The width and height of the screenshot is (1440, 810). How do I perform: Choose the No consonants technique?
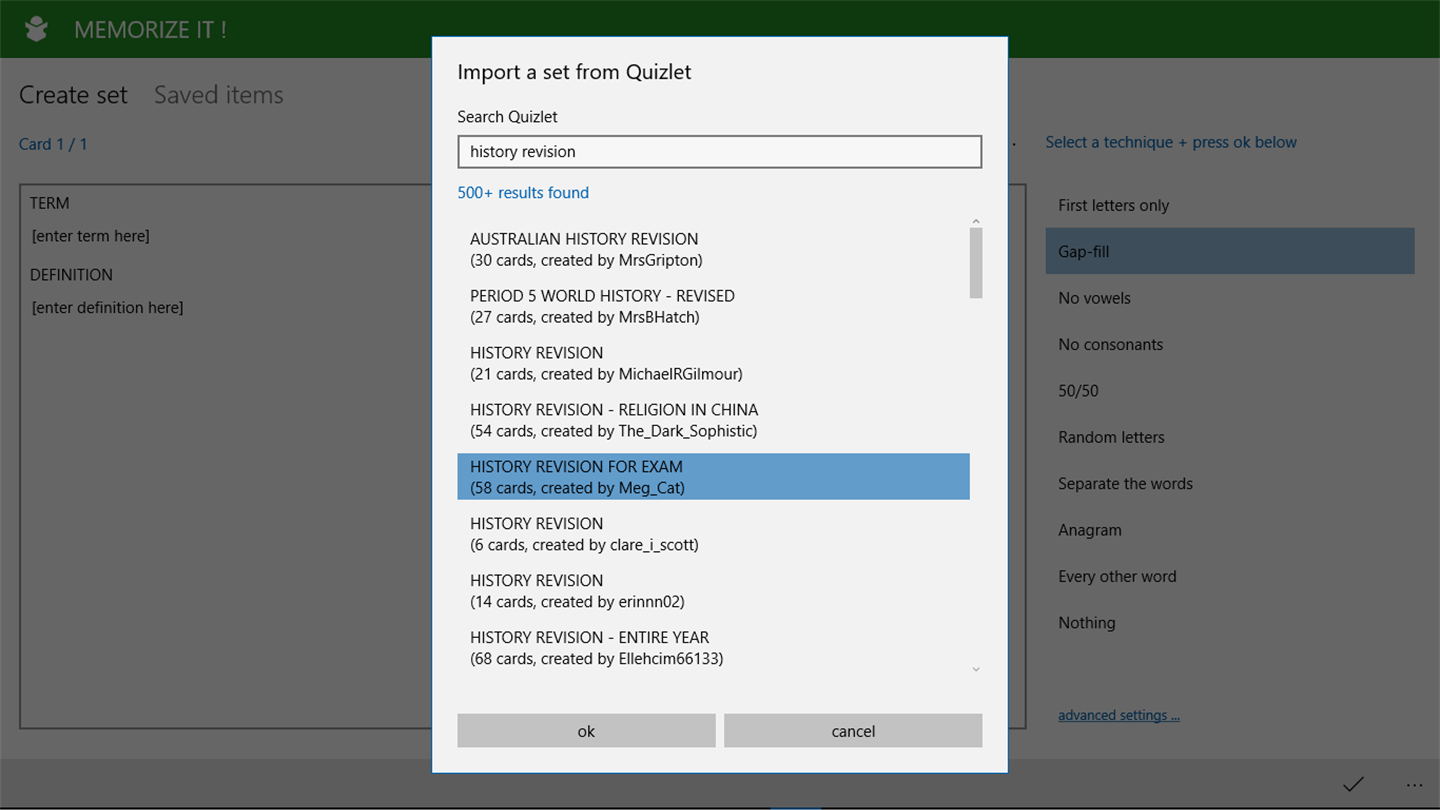[x=1230, y=344]
